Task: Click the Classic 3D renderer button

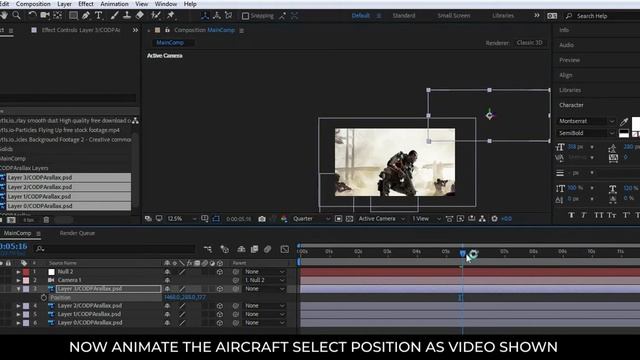Action: point(529,43)
